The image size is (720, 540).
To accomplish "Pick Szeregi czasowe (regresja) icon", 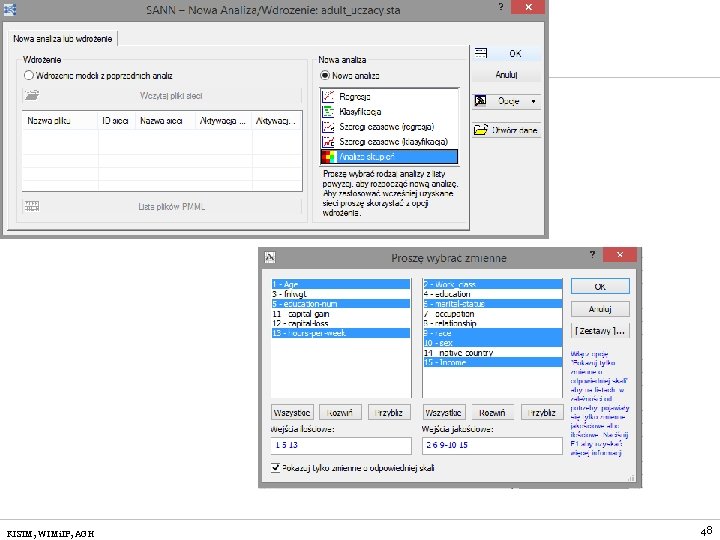I will [328, 127].
